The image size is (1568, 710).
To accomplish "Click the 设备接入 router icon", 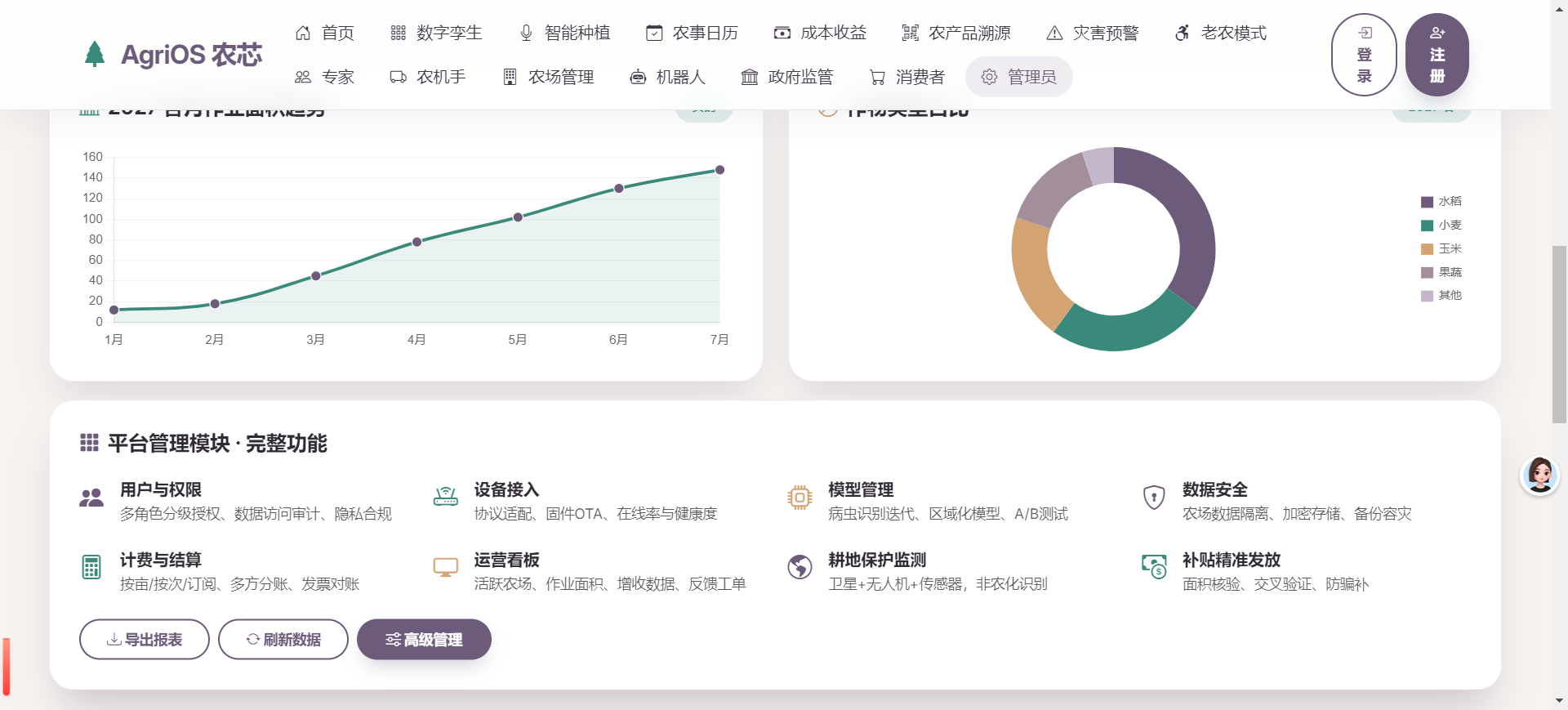I will (446, 496).
